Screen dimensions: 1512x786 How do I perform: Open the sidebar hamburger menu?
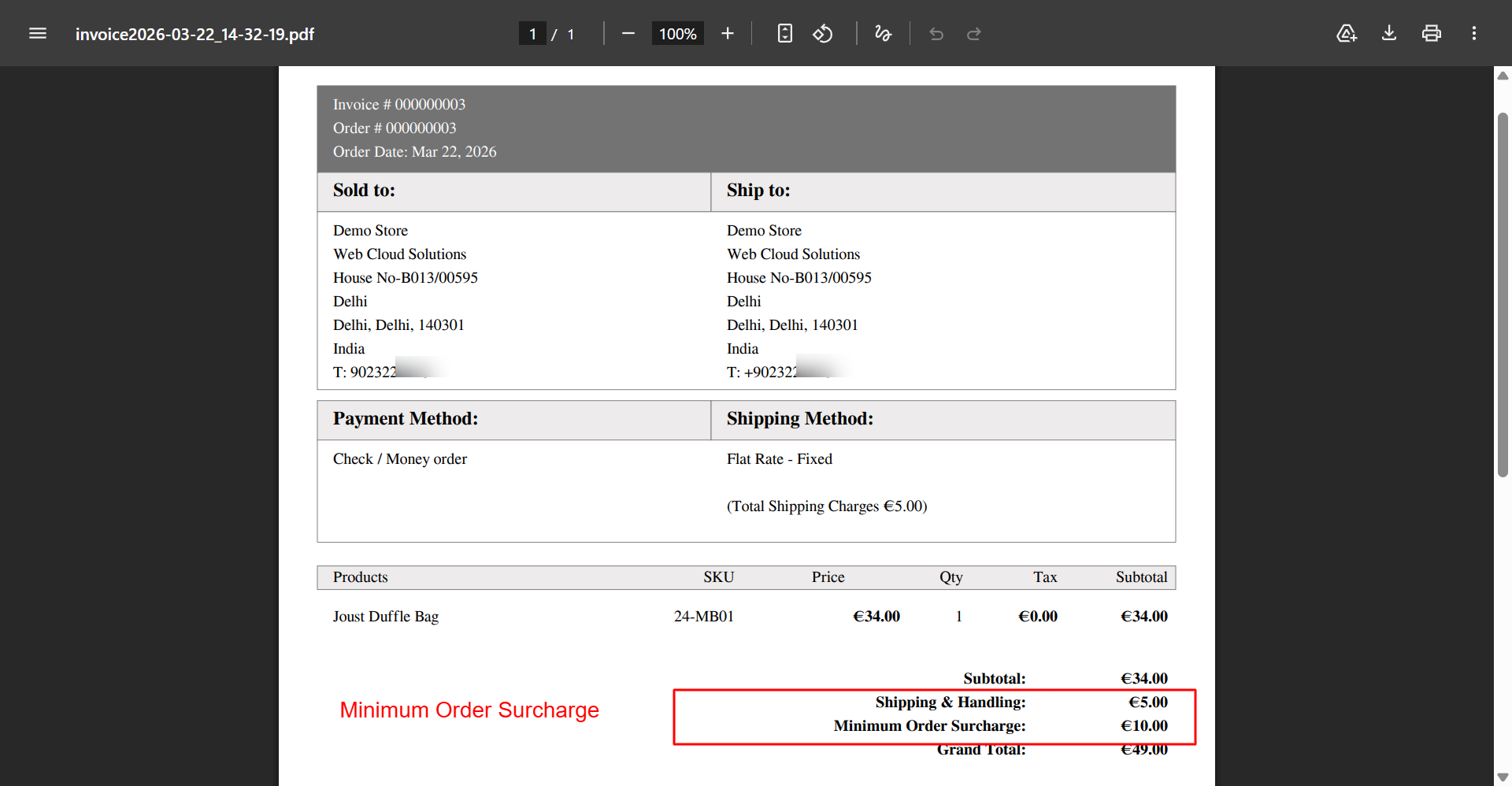click(x=38, y=33)
